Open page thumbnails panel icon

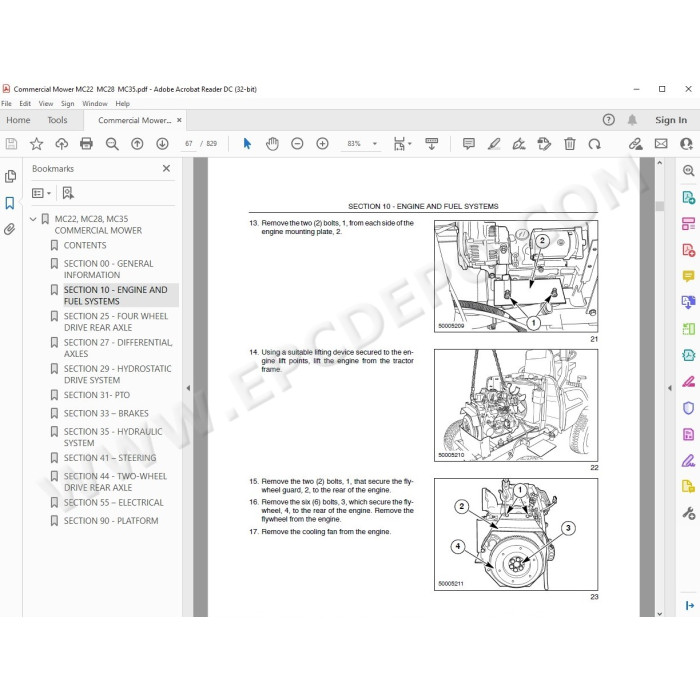pos(10,176)
